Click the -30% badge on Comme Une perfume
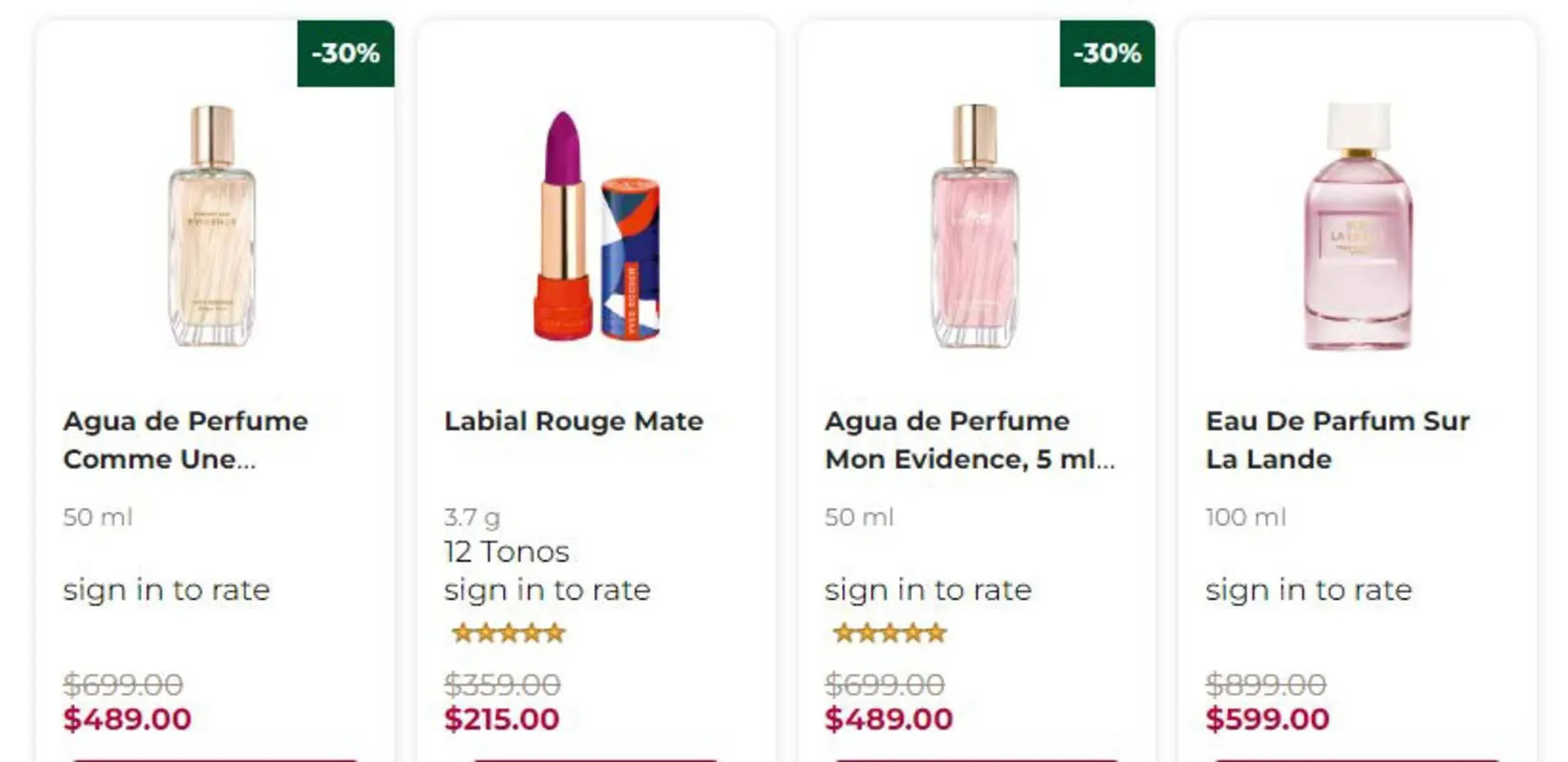This screenshot has height=762, width=1568. [x=345, y=53]
